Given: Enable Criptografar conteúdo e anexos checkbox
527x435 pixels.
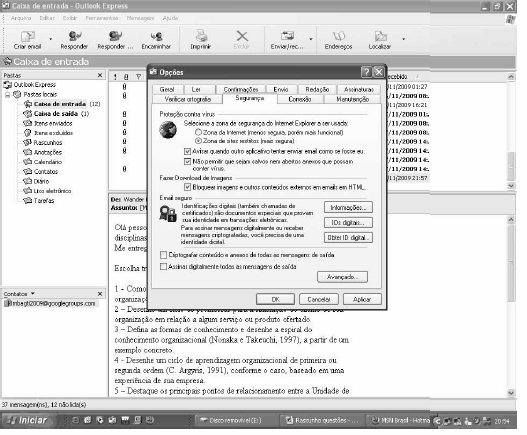Looking at the screenshot, I should click(x=164, y=255).
